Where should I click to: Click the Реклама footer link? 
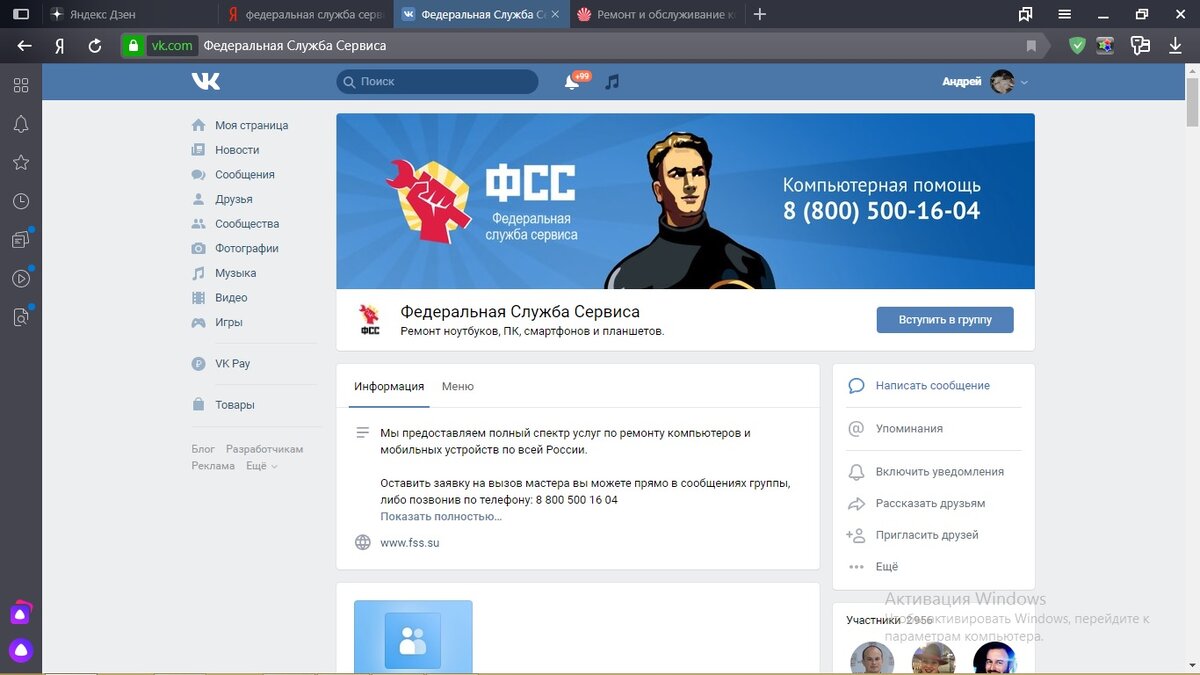[x=213, y=466]
